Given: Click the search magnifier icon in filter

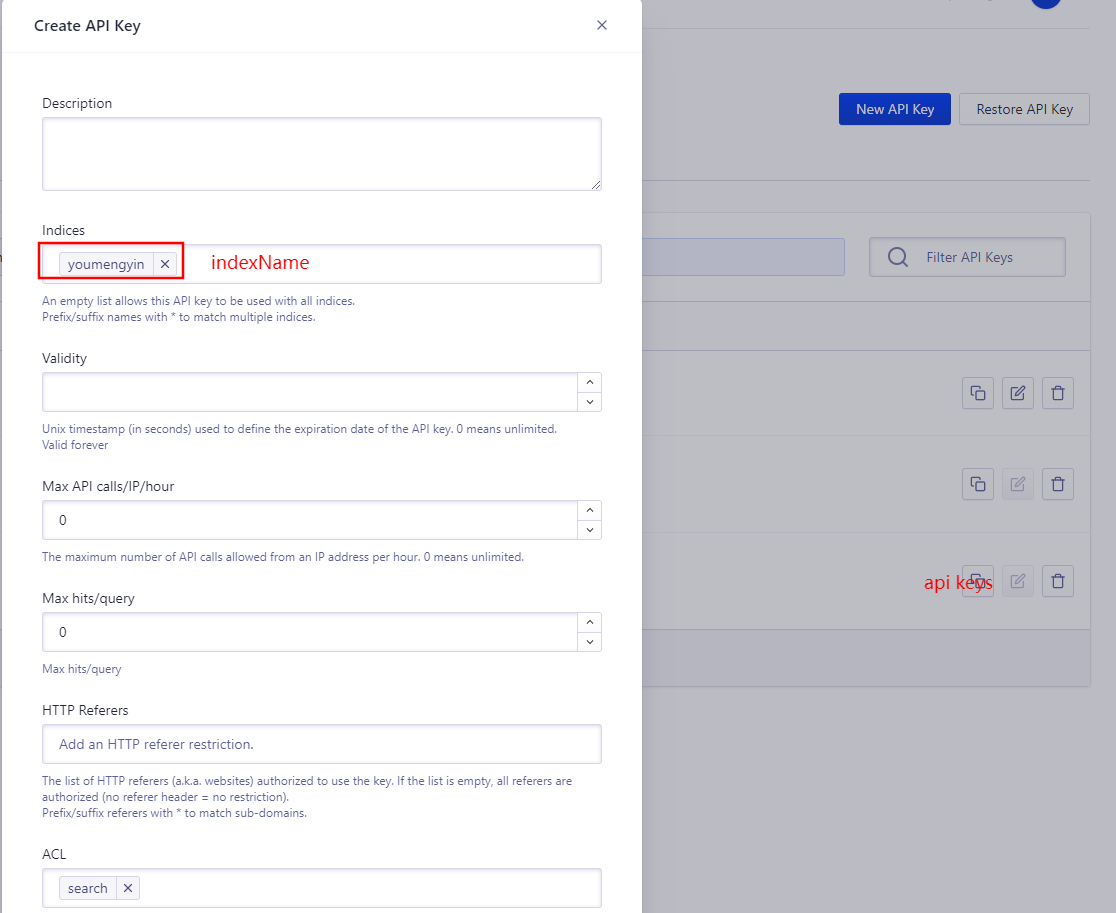Looking at the screenshot, I should pos(898,257).
